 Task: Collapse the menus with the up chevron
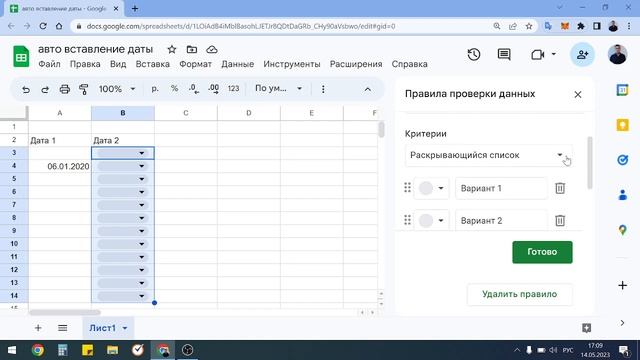coord(368,89)
